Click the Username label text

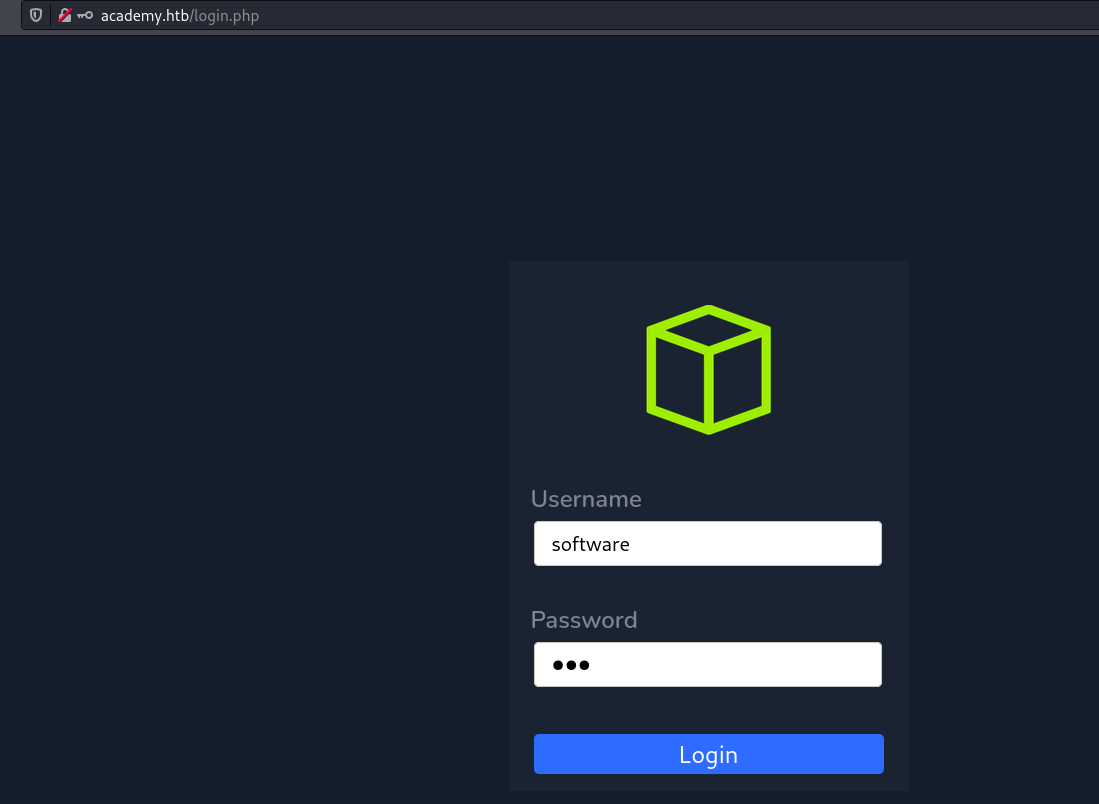586,499
